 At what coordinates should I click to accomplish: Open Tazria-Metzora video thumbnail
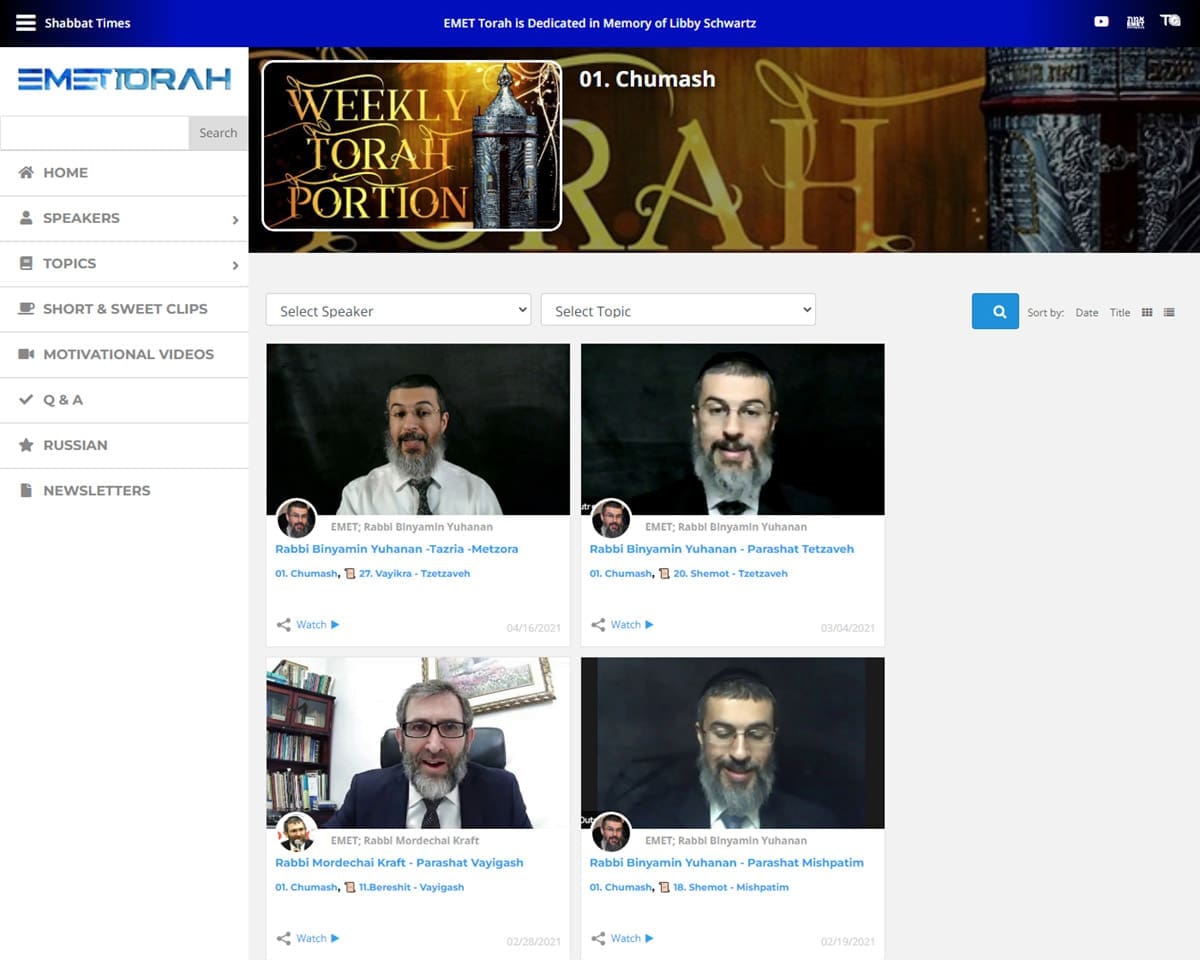coord(418,429)
